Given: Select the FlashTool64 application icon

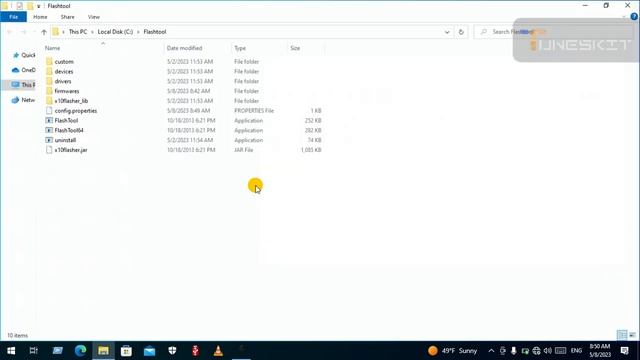Looking at the screenshot, I should point(49,130).
